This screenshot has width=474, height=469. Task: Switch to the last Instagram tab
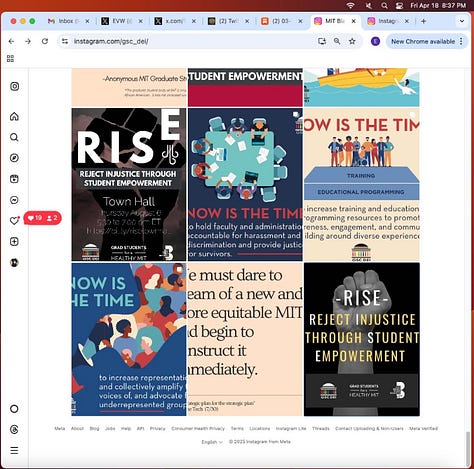(x=388, y=21)
